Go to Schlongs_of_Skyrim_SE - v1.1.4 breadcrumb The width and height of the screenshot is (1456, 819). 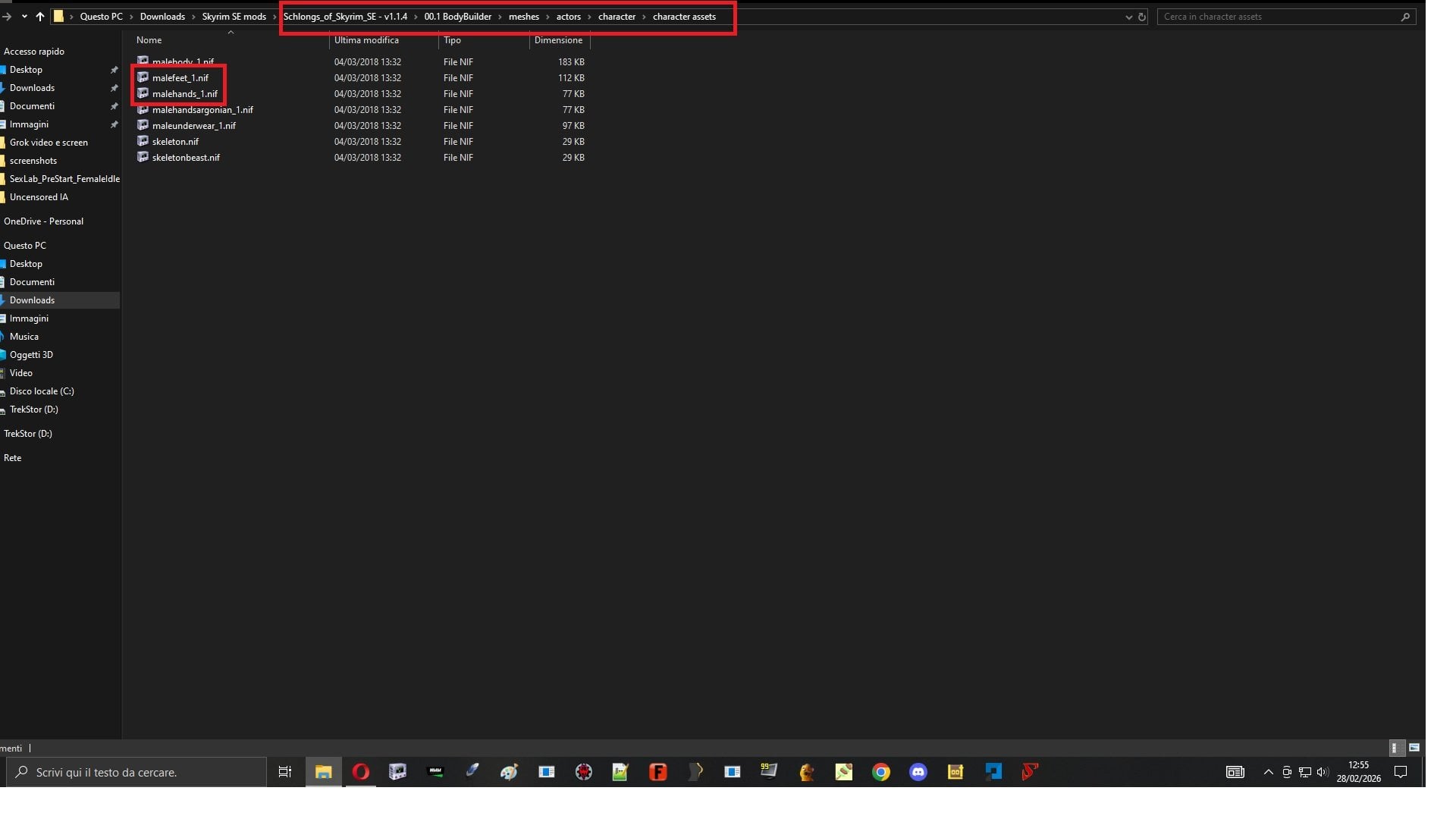345,17
